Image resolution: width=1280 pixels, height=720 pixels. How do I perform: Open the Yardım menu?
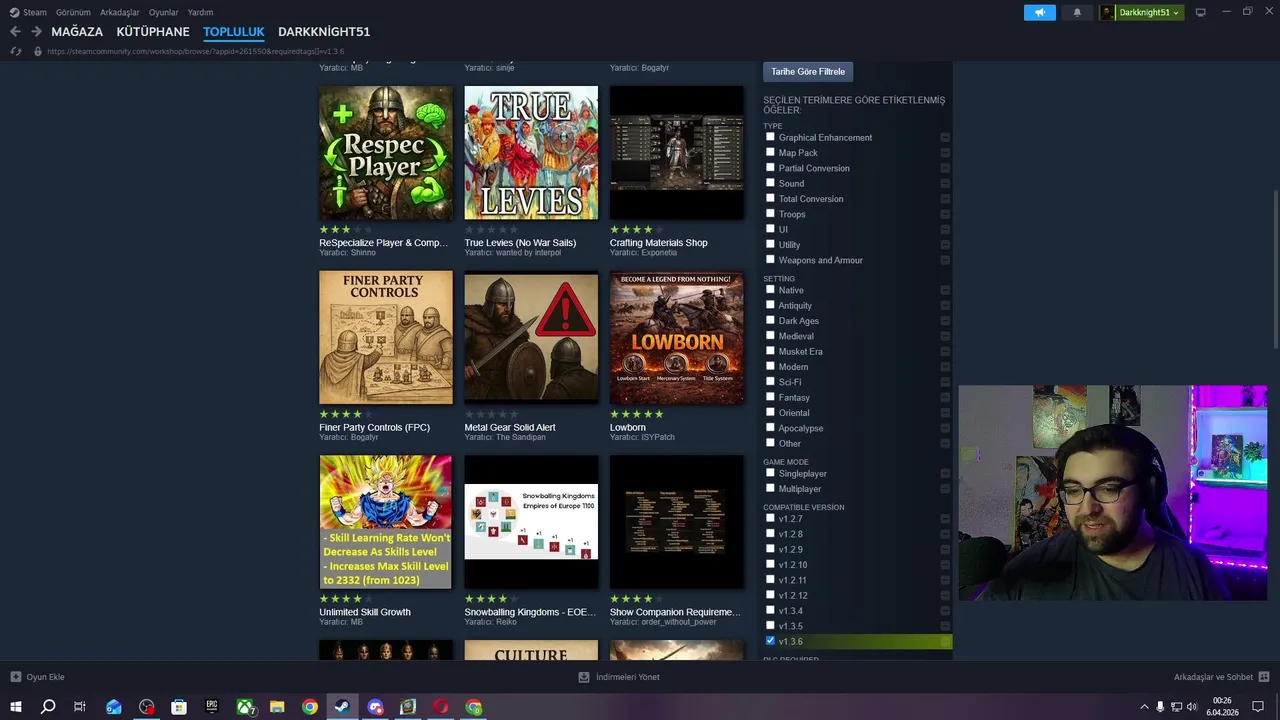pyautogui.click(x=201, y=12)
